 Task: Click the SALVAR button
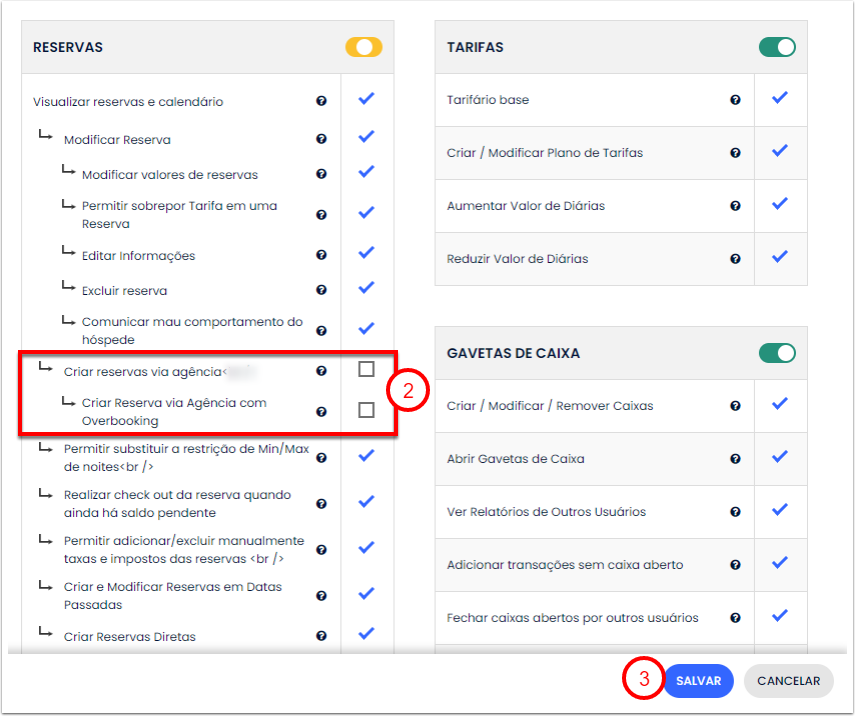698,681
